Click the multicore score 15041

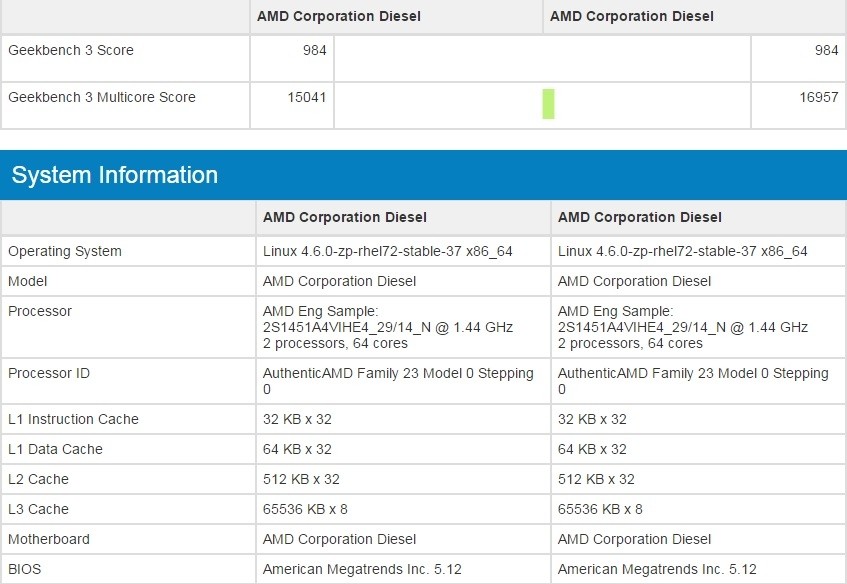[309, 97]
